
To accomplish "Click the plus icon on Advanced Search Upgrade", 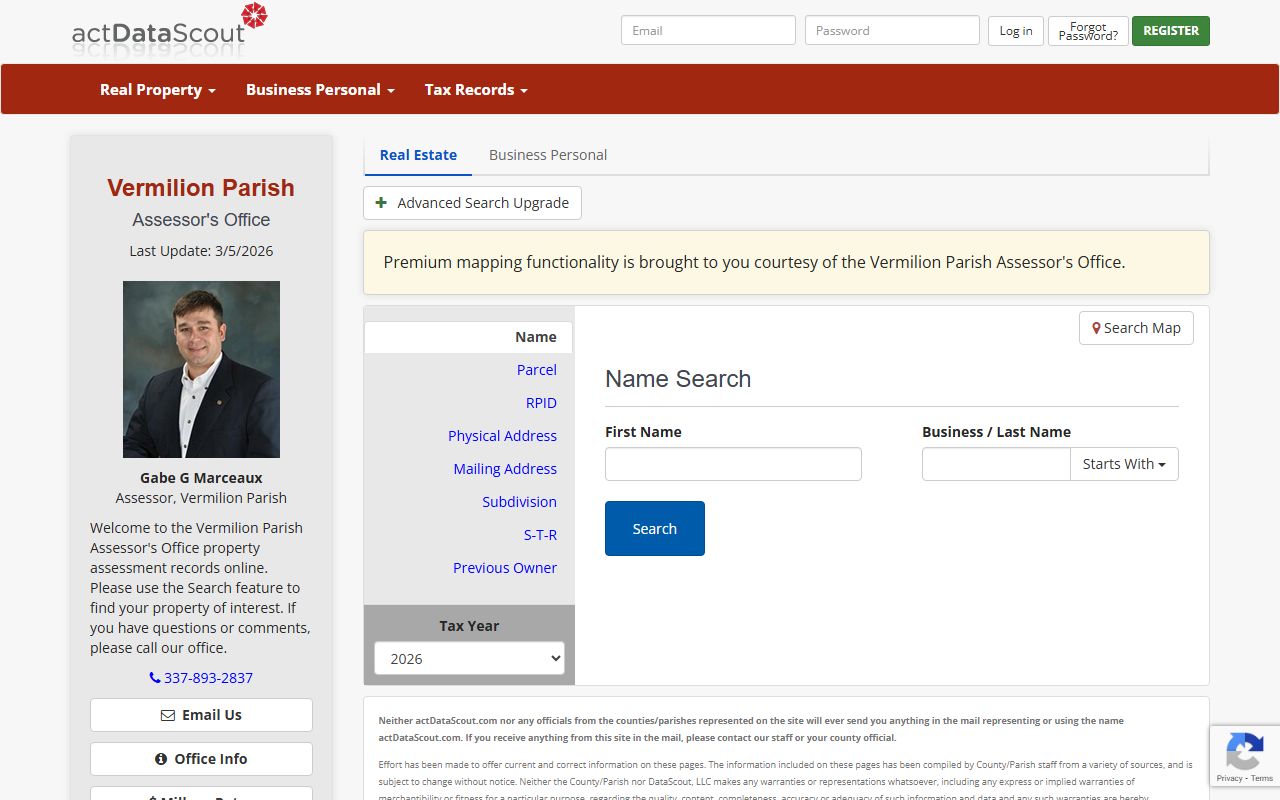I will point(381,202).
